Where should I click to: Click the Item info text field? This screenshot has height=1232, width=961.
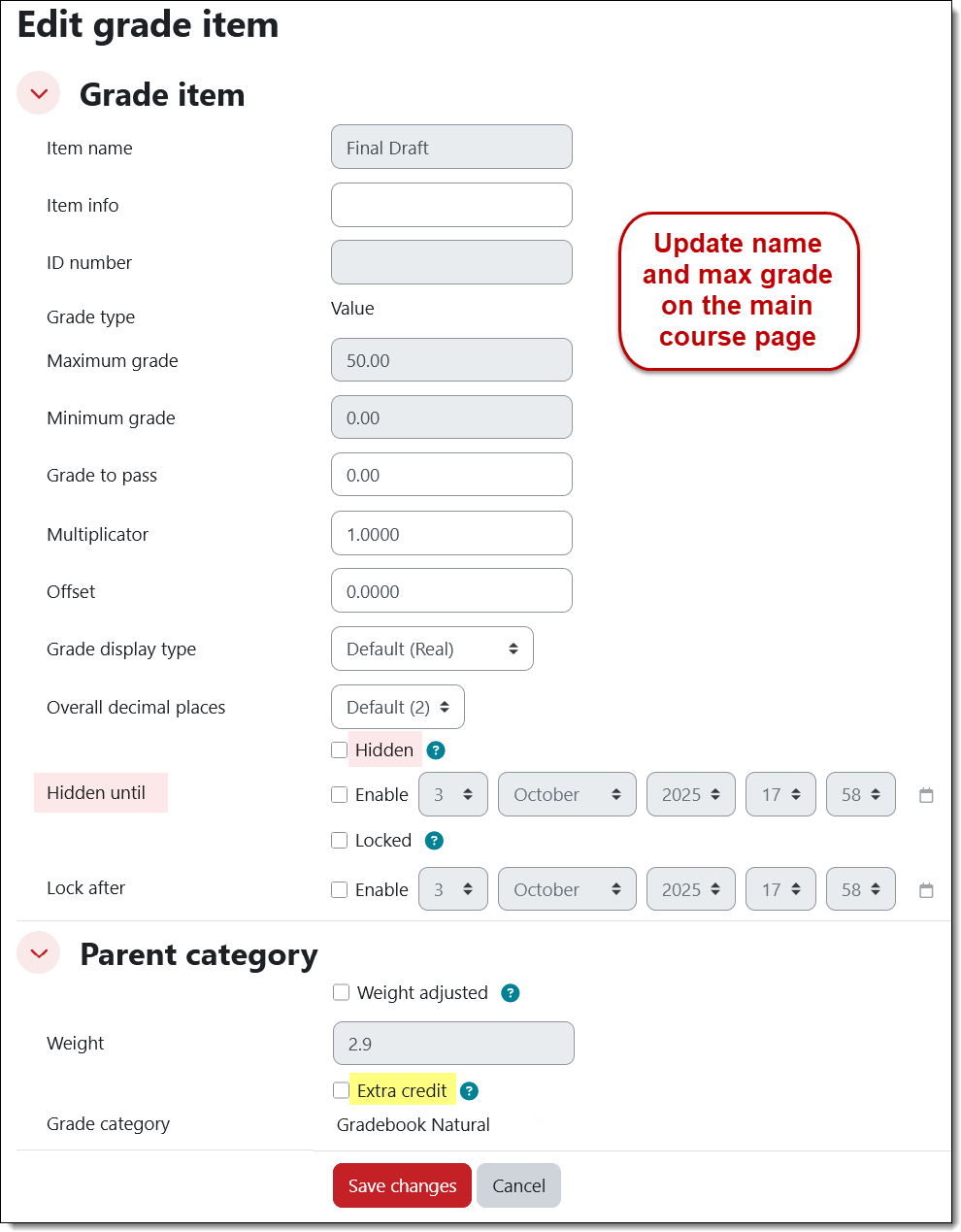pos(451,205)
